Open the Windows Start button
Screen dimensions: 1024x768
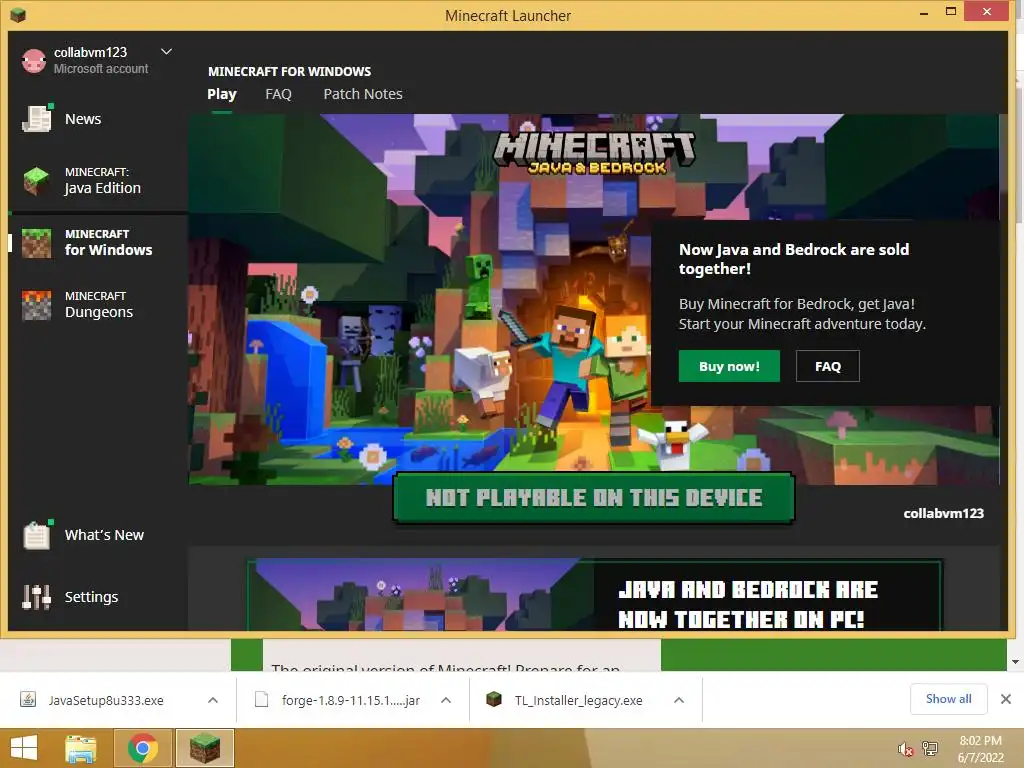point(24,748)
